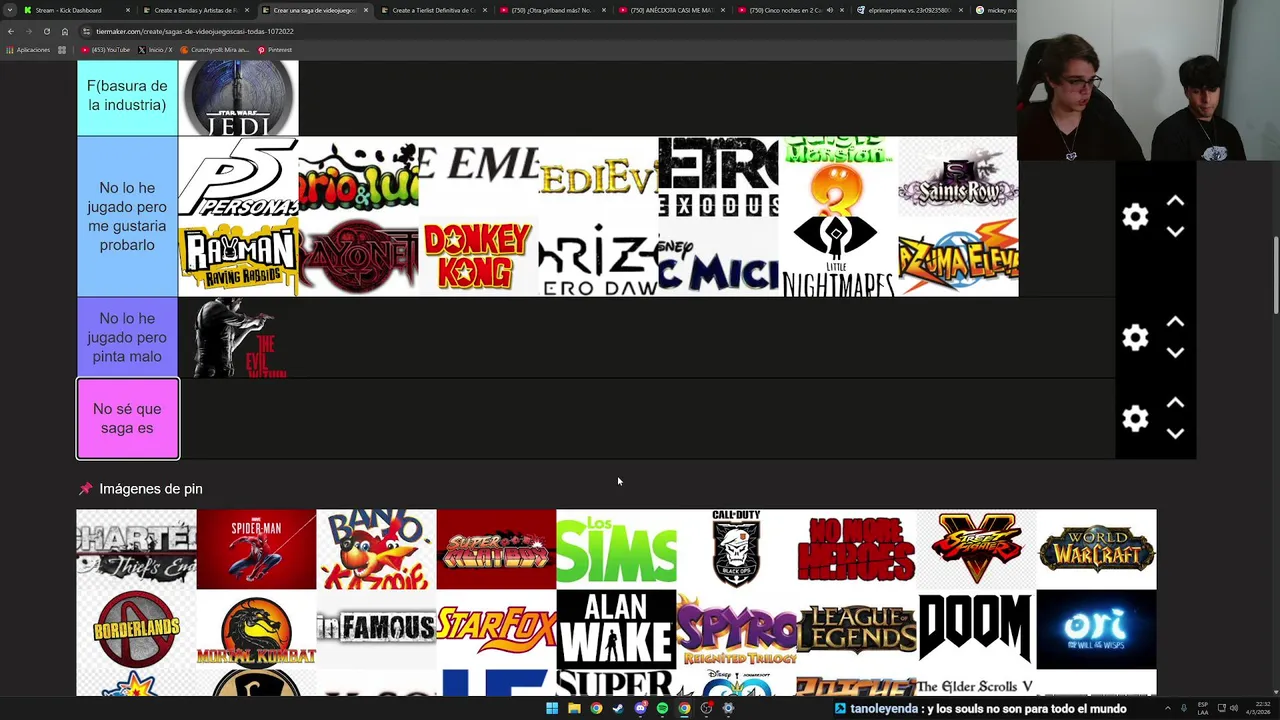Select the Ori Will of the Wisps image

click(1096, 629)
